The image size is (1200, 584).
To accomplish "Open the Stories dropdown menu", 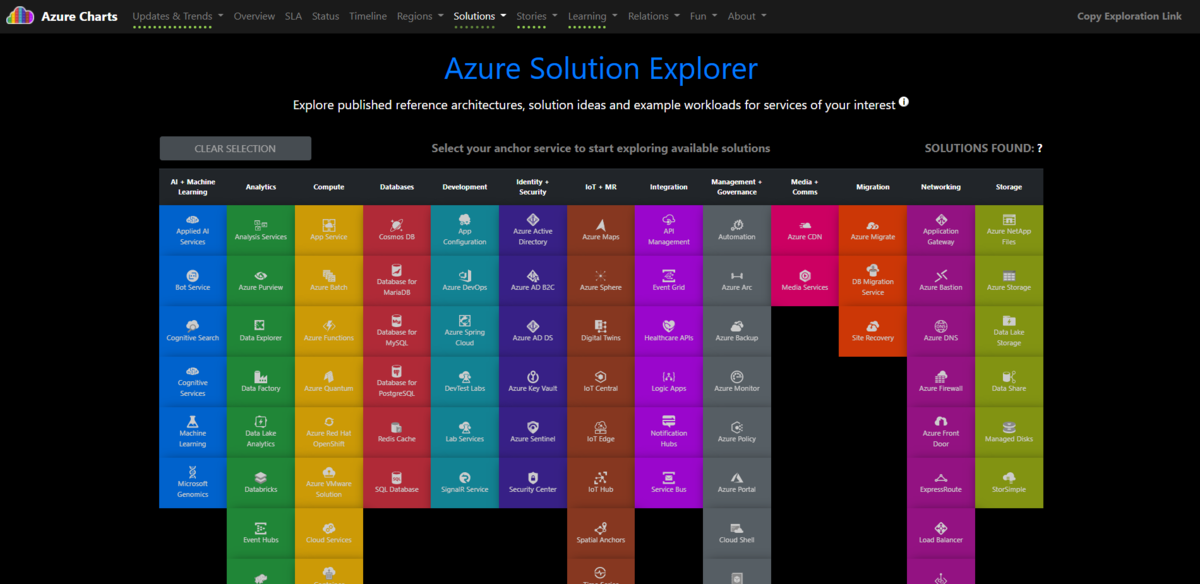I will coord(537,16).
